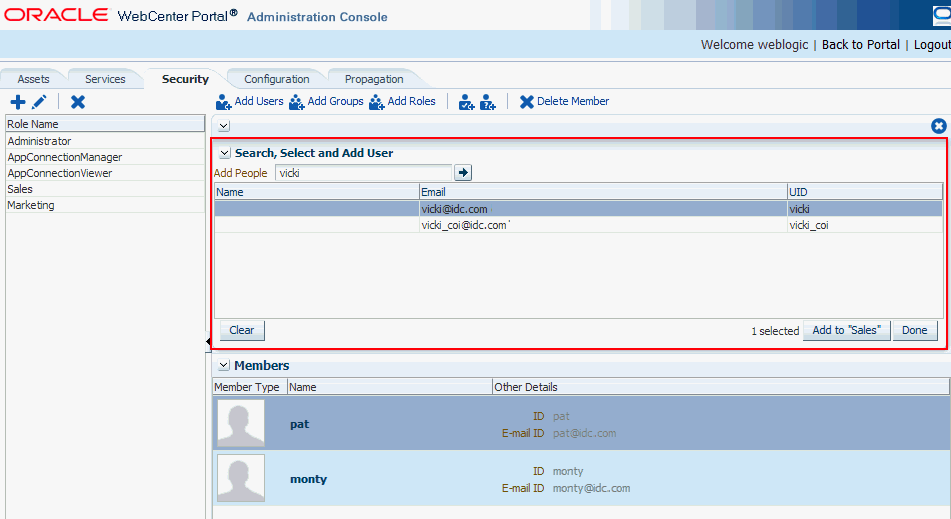The height and width of the screenshot is (519, 951).
Task: Click the search arrow next to Add People
Action: click(463, 173)
